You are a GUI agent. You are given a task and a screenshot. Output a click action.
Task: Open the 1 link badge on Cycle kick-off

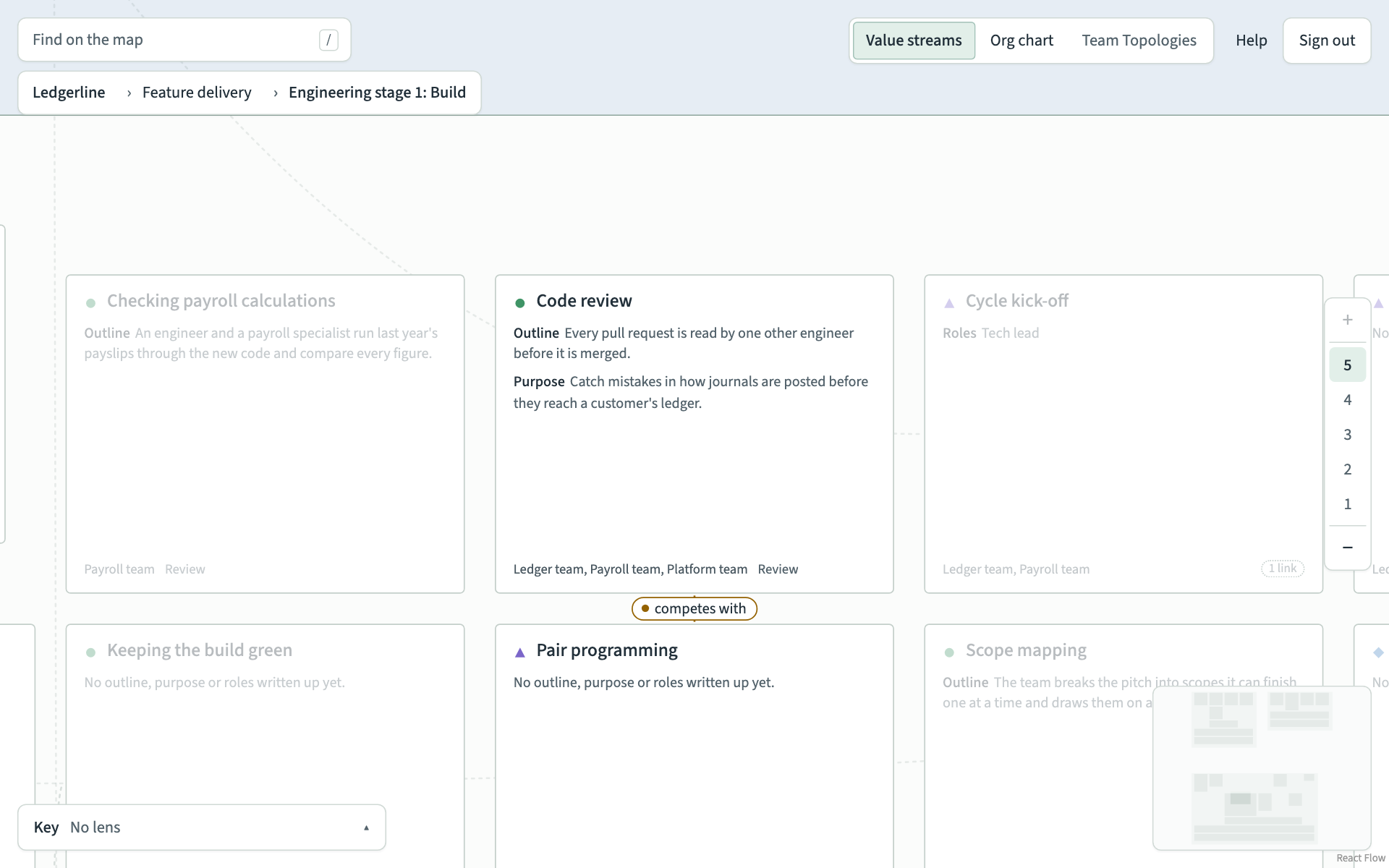point(1282,569)
